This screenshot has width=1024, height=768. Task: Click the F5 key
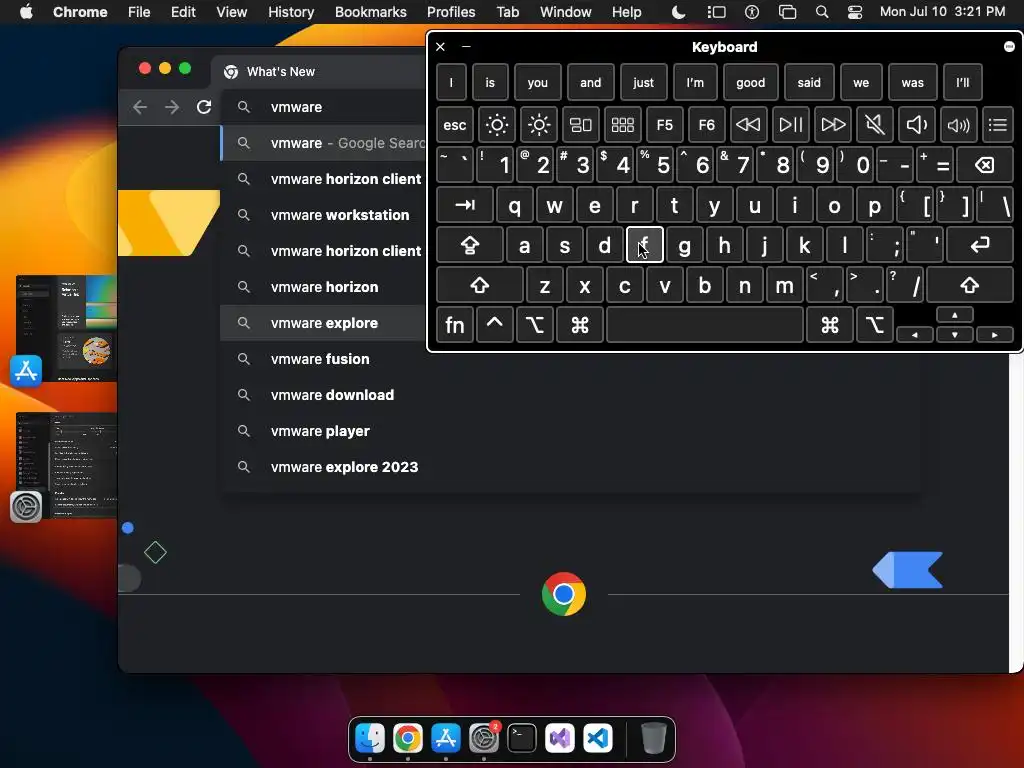(x=664, y=124)
